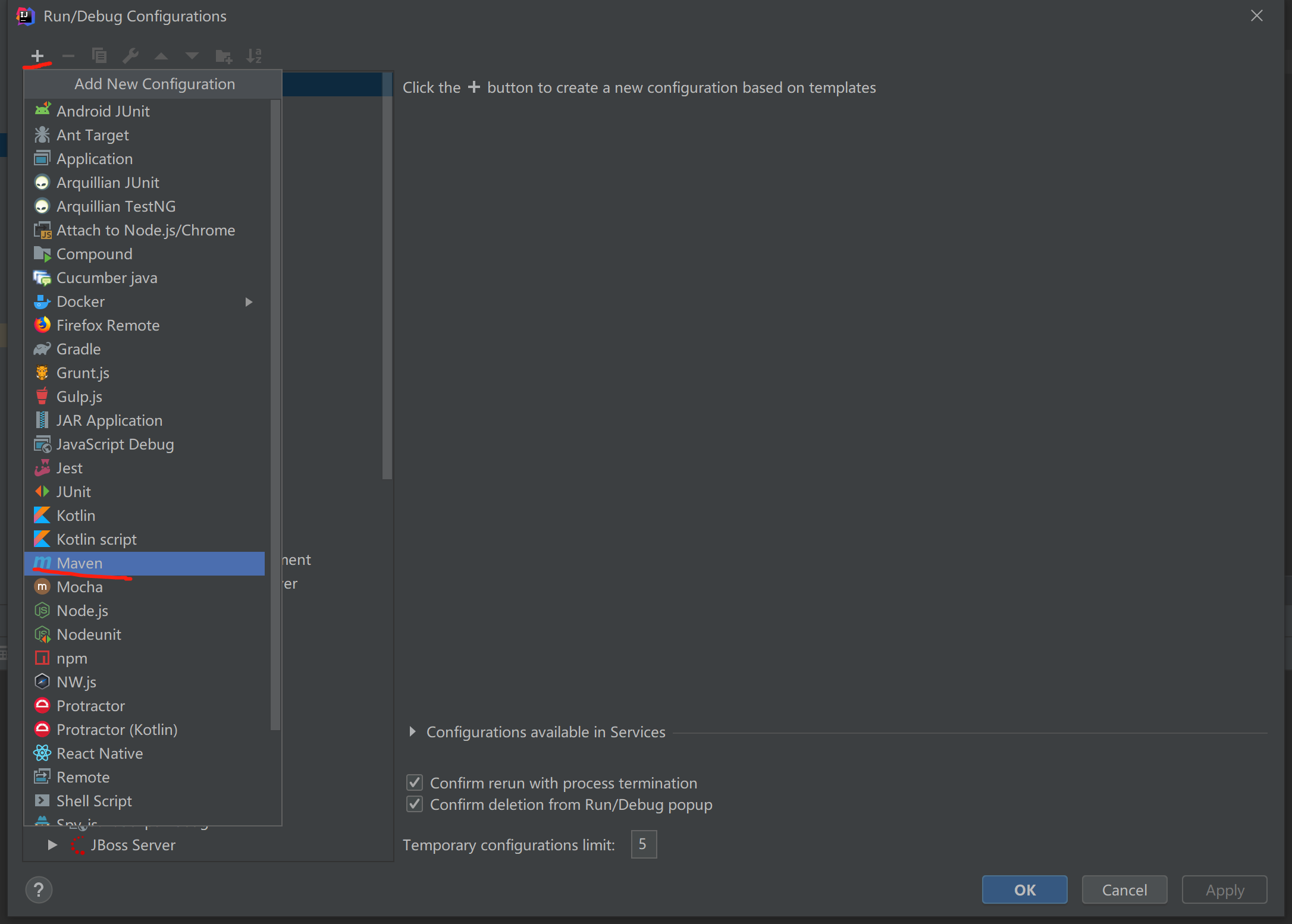The height and width of the screenshot is (924, 1292).
Task: Click the Apply button
Action: pyautogui.click(x=1224, y=890)
